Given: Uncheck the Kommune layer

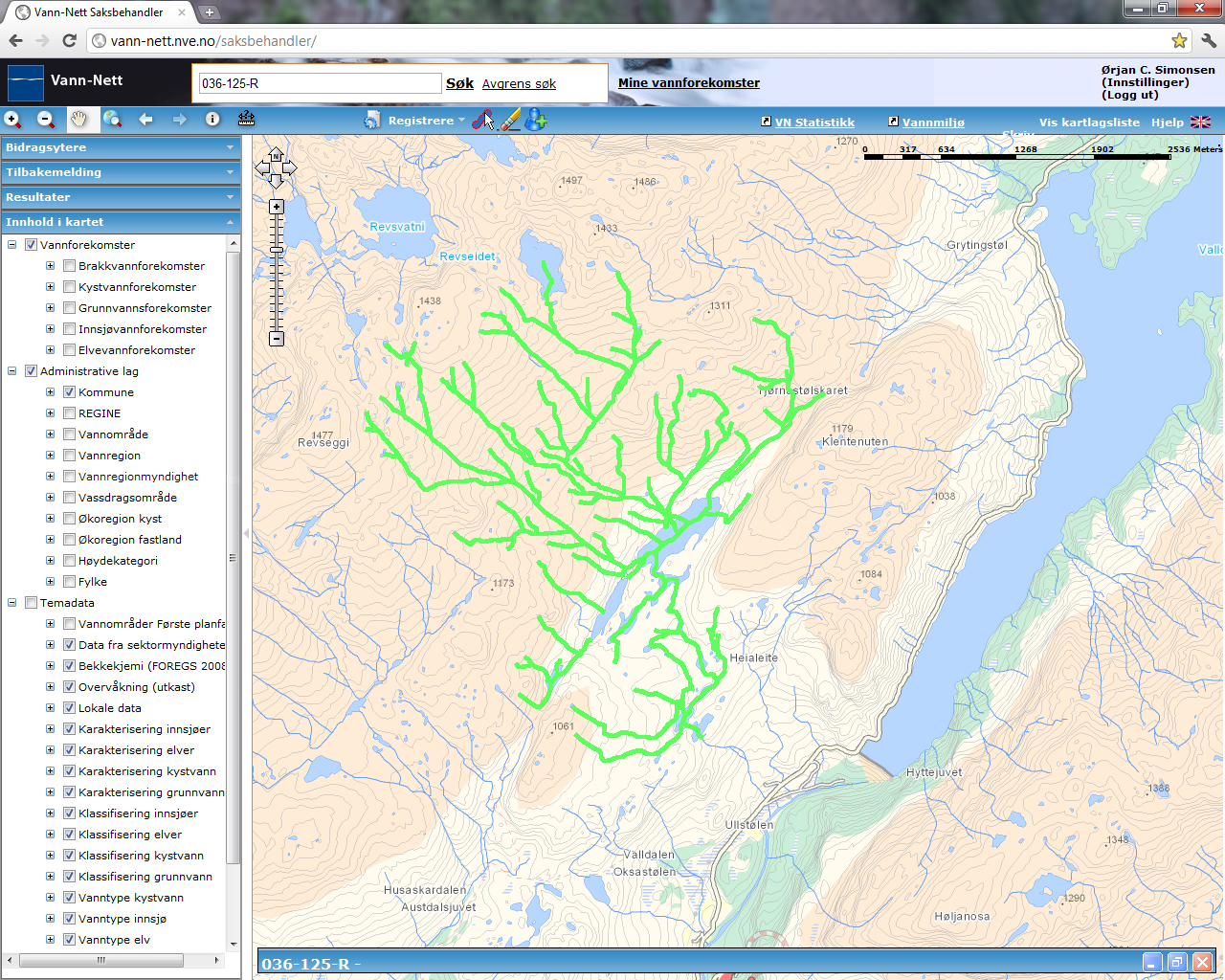Looking at the screenshot, I should 69,392.
